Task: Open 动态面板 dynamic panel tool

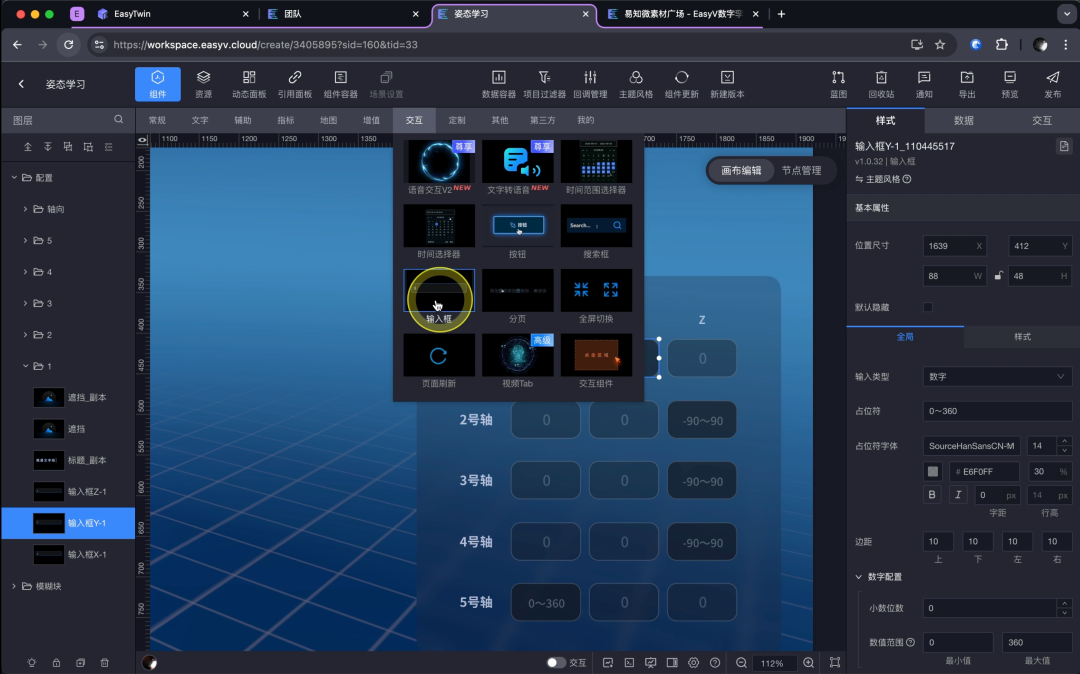Action: click(x=249, y=84)
